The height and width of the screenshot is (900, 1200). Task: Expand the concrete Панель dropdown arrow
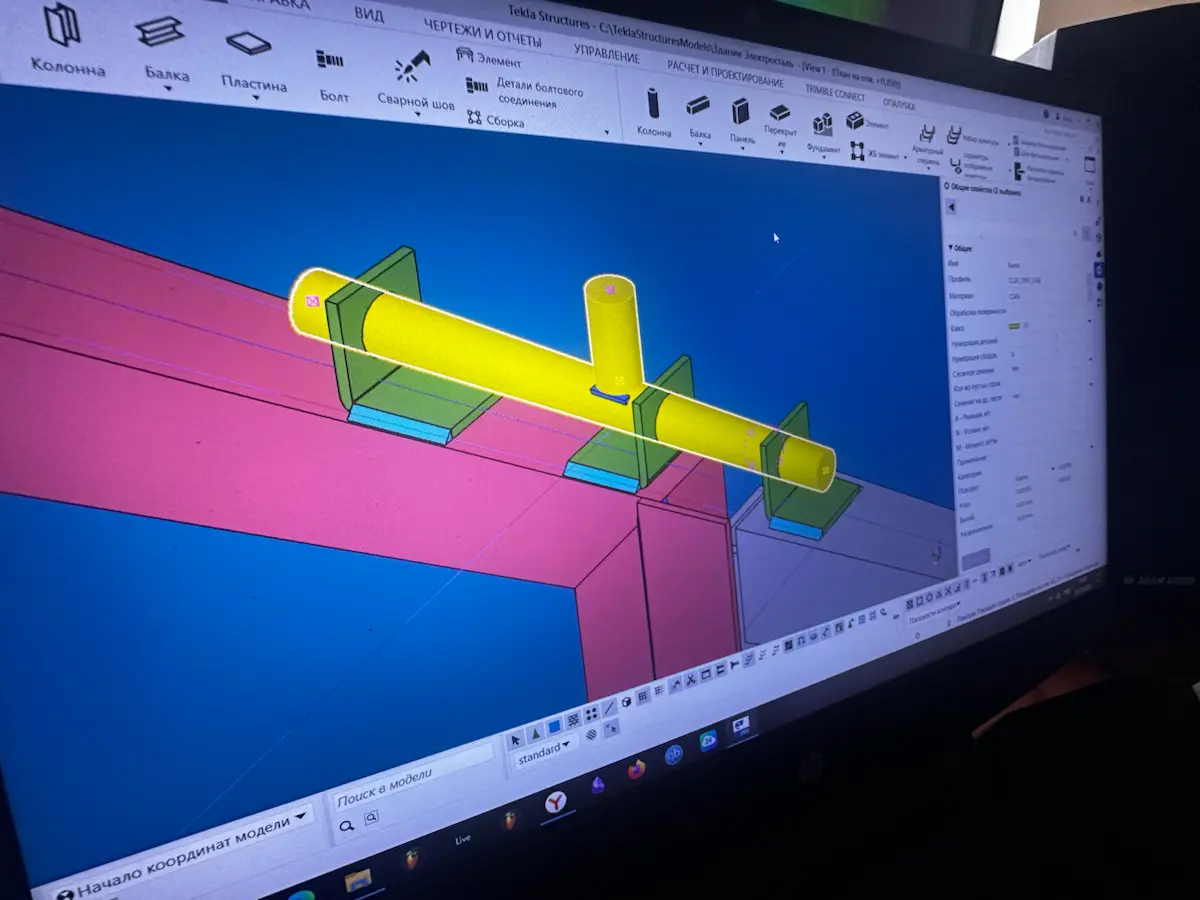(x=742, y=149)
